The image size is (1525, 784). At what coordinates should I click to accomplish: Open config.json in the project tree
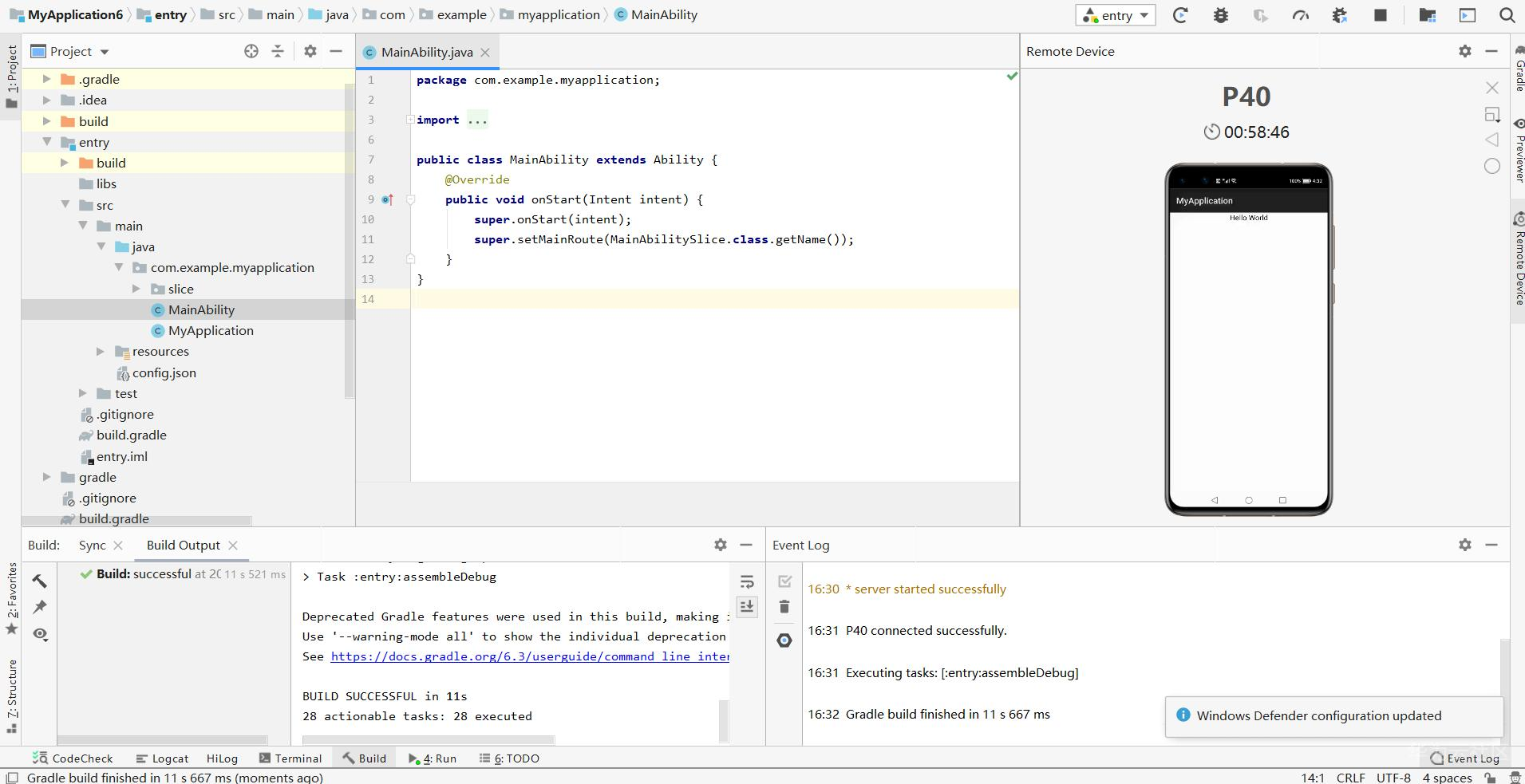click(x=164, y=372)
